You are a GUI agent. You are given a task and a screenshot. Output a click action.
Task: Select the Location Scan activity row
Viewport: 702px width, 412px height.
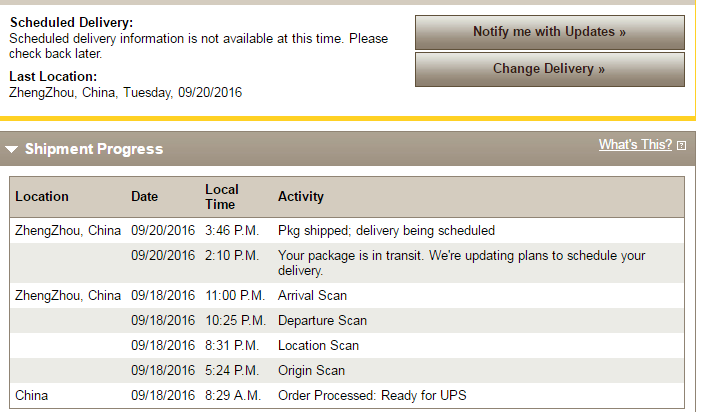tap(318, 346)
